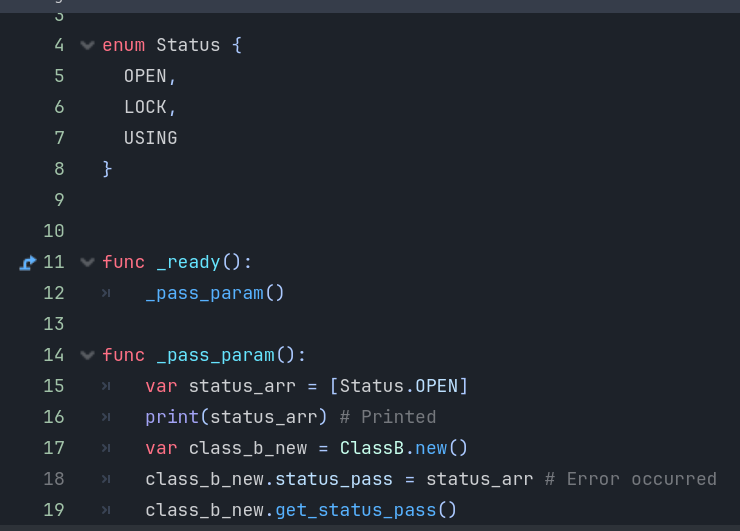Click the indent tab marker on line 17
This screenshot has width=740, height=531.
click(x=106, y=448)
